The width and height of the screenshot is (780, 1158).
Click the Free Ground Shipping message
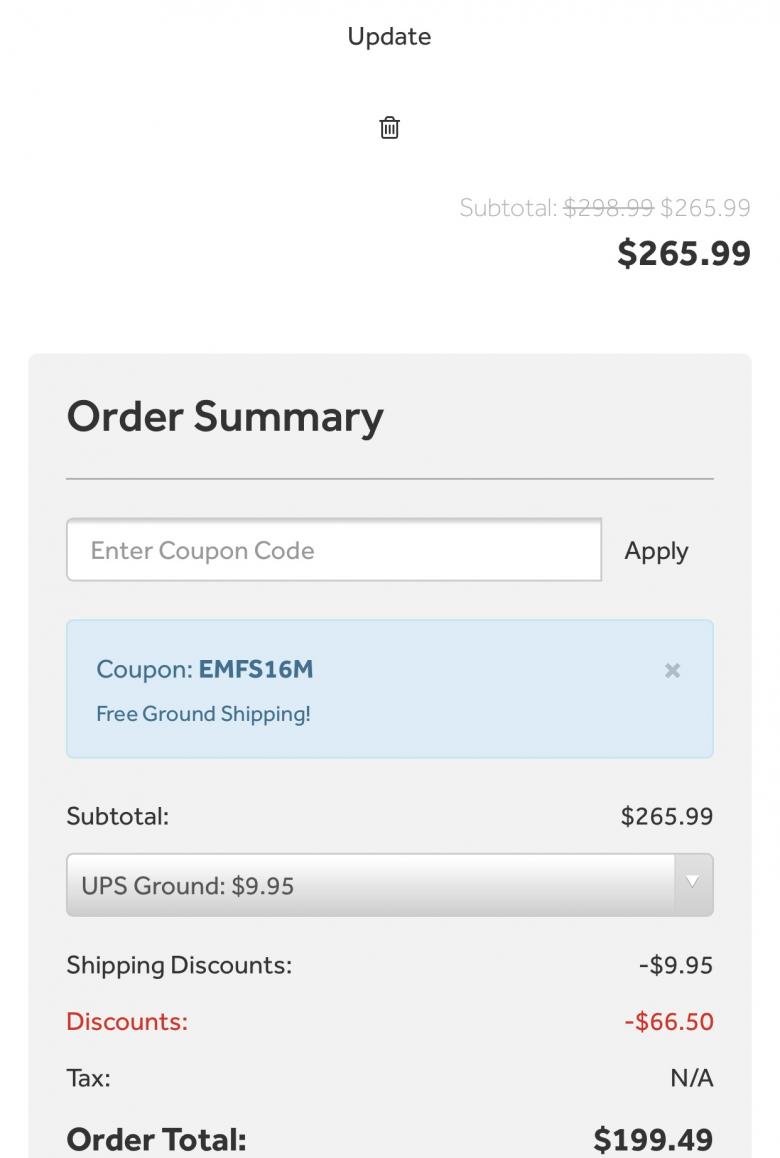click(203, 714)
